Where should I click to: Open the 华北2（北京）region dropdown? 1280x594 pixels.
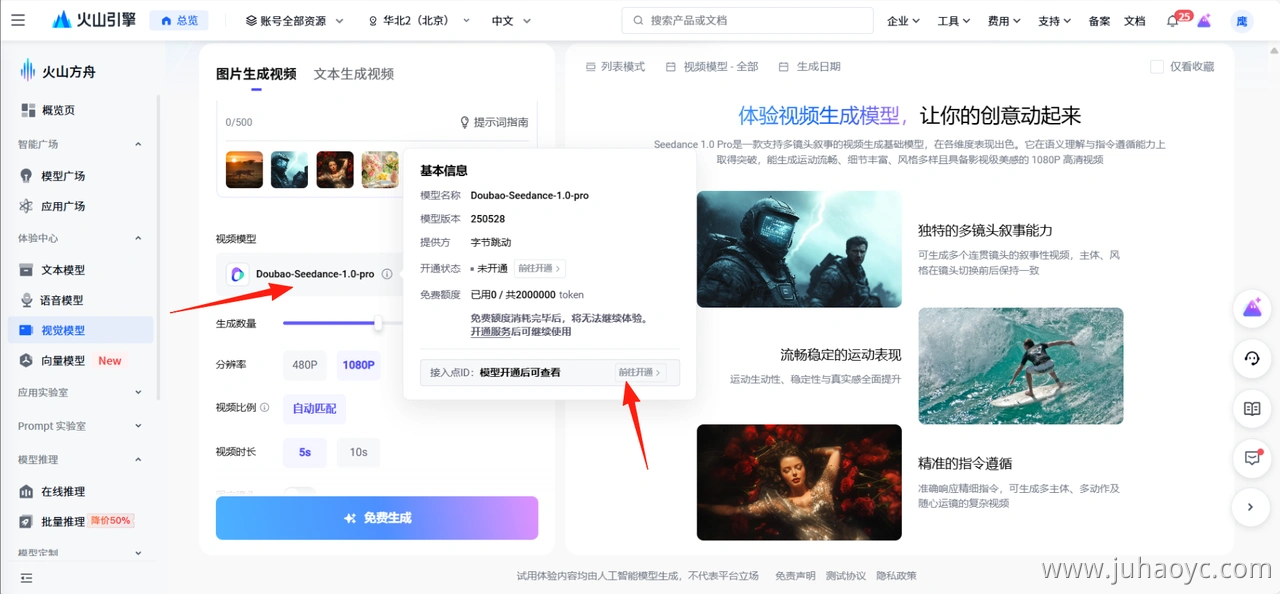coord(419,21)
